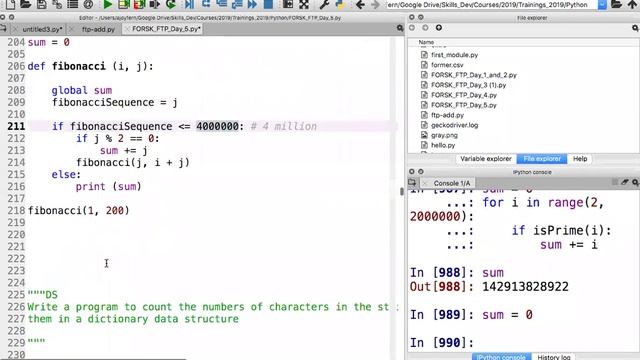
Task: Open the Help pane tab
Action: pos(580,159)
